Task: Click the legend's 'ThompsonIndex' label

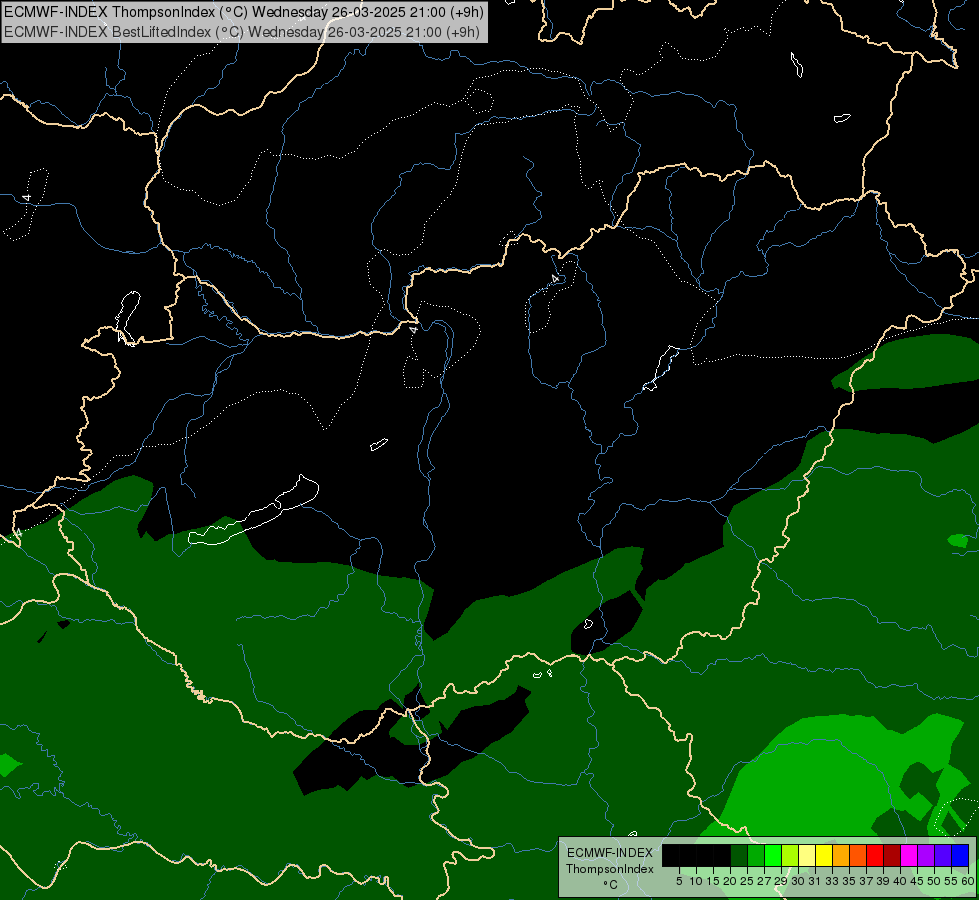Action: point(610,869)
